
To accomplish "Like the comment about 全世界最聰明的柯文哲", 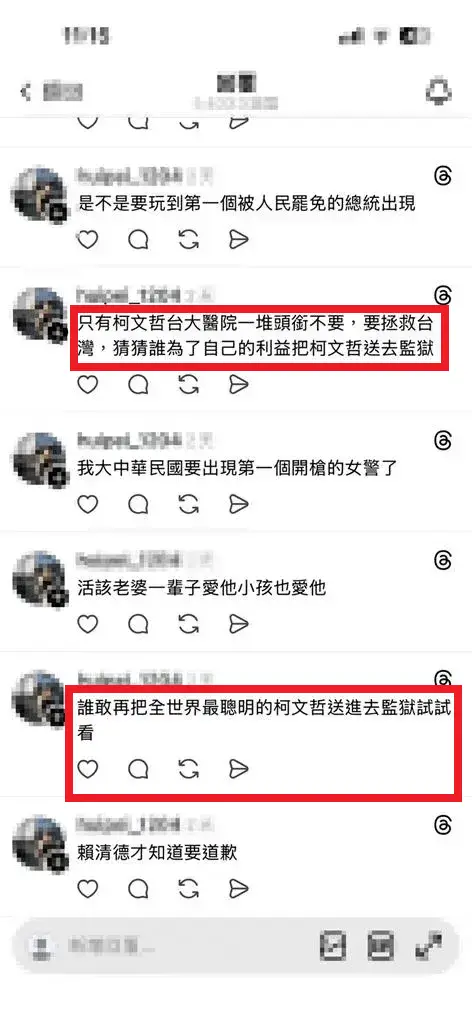I will (x=87, y=769).
